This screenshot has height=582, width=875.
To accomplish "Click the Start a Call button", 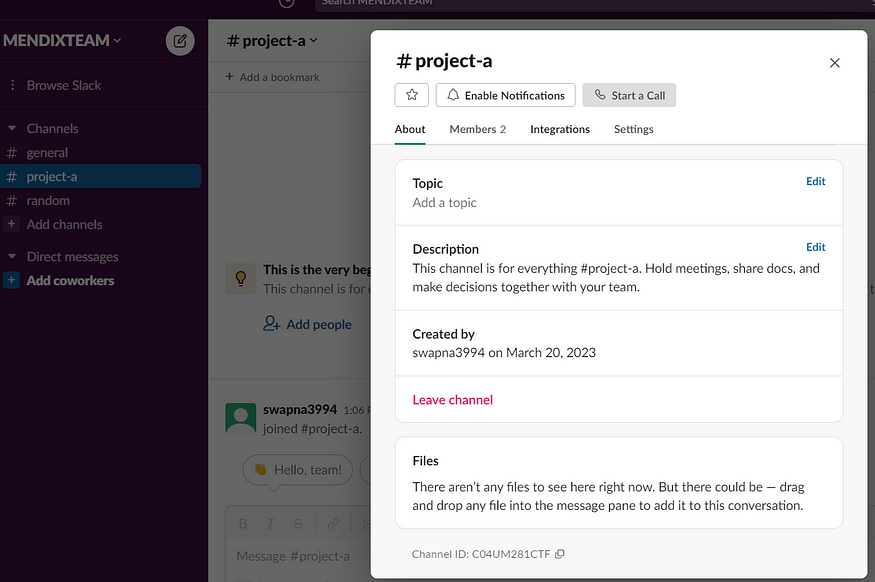I will pyautogui.click(x=629, y=95).
